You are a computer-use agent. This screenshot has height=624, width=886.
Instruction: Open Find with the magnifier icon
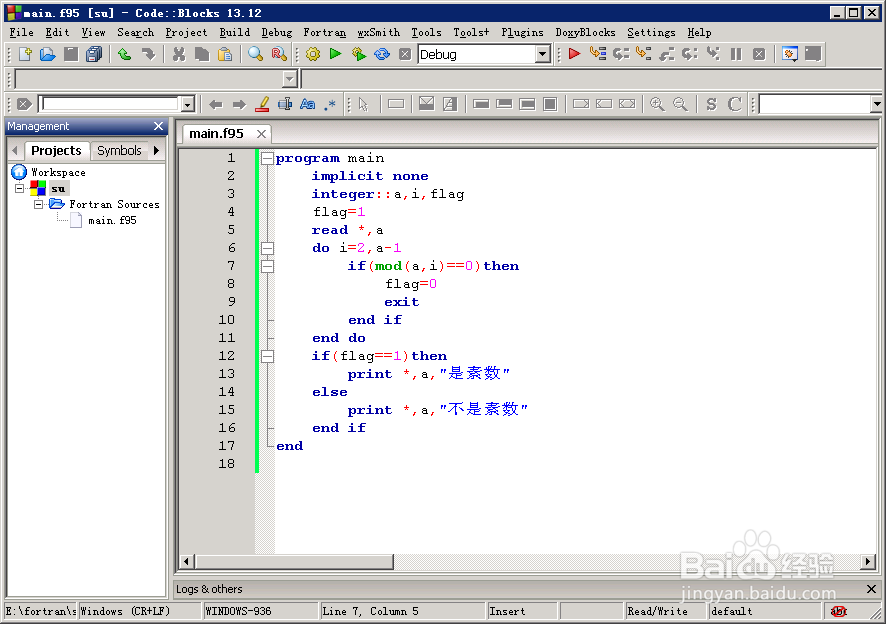255,54
